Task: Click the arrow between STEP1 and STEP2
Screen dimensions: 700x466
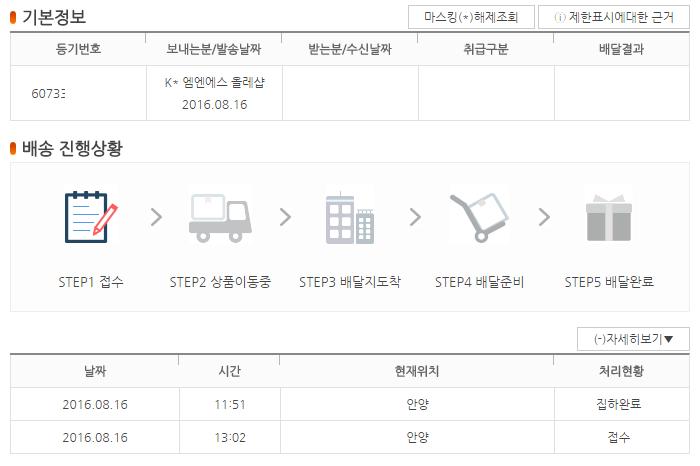Action: 155,217
